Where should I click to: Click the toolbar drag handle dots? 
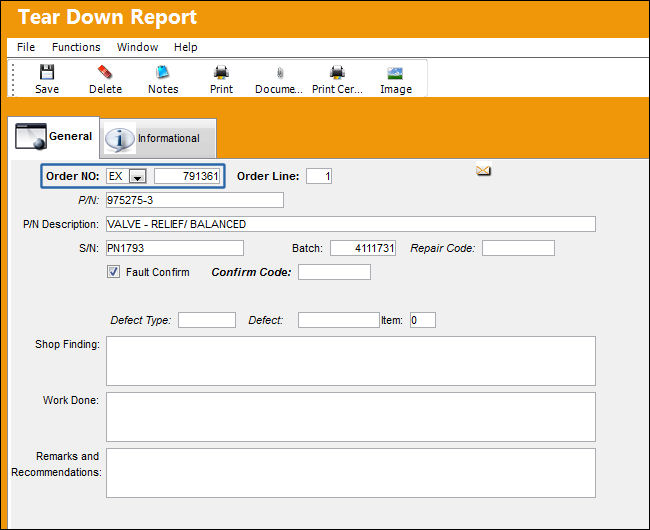(13, 80)
